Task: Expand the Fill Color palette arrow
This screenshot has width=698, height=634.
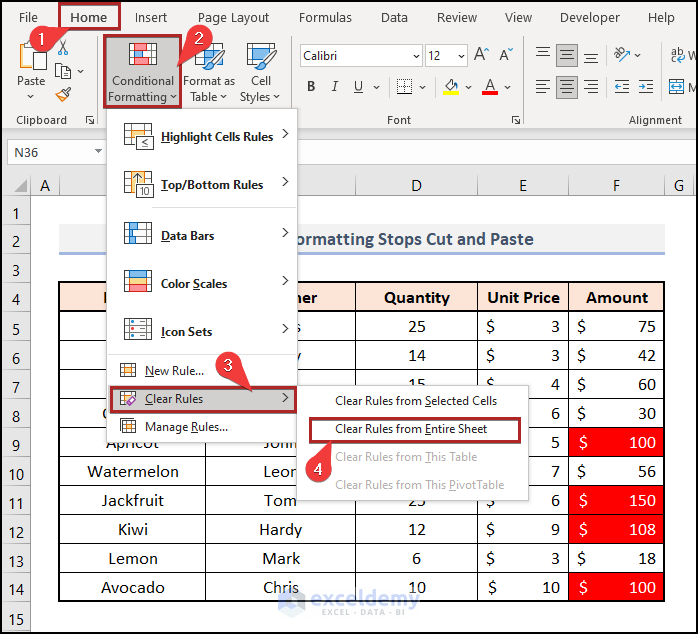Action: (468, 87)
